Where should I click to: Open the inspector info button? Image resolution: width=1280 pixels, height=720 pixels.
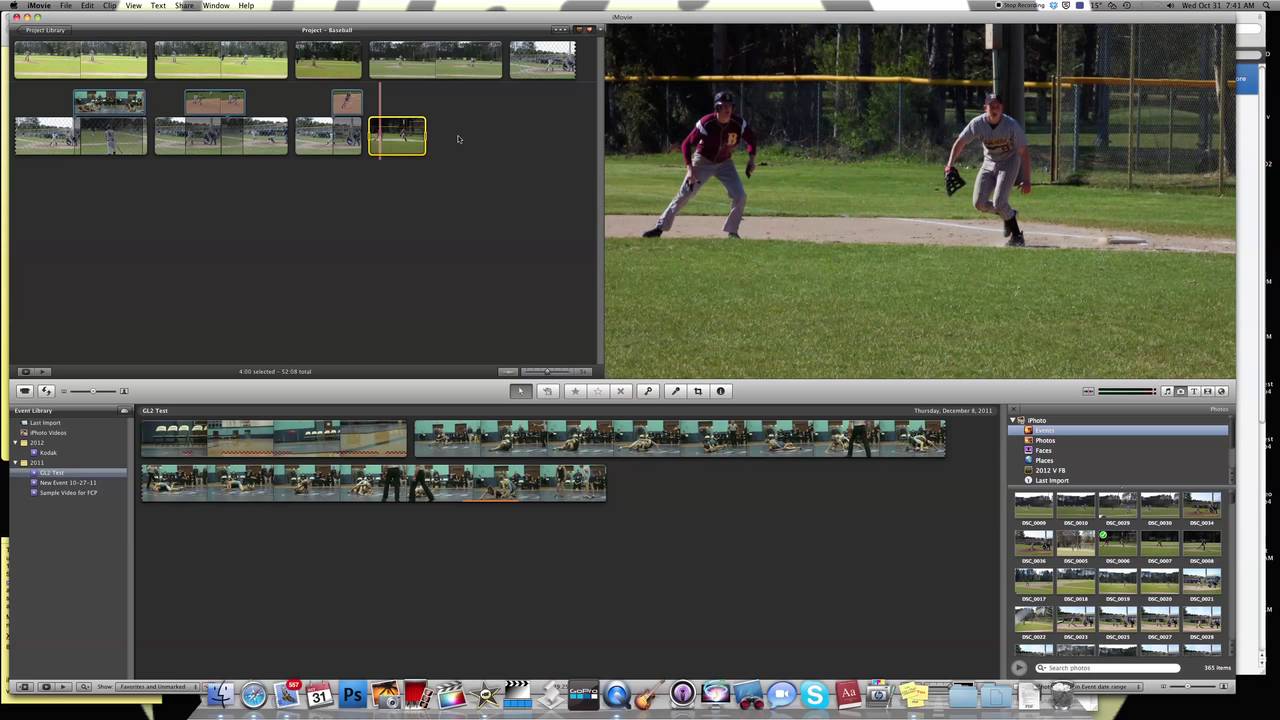point(721,391)
